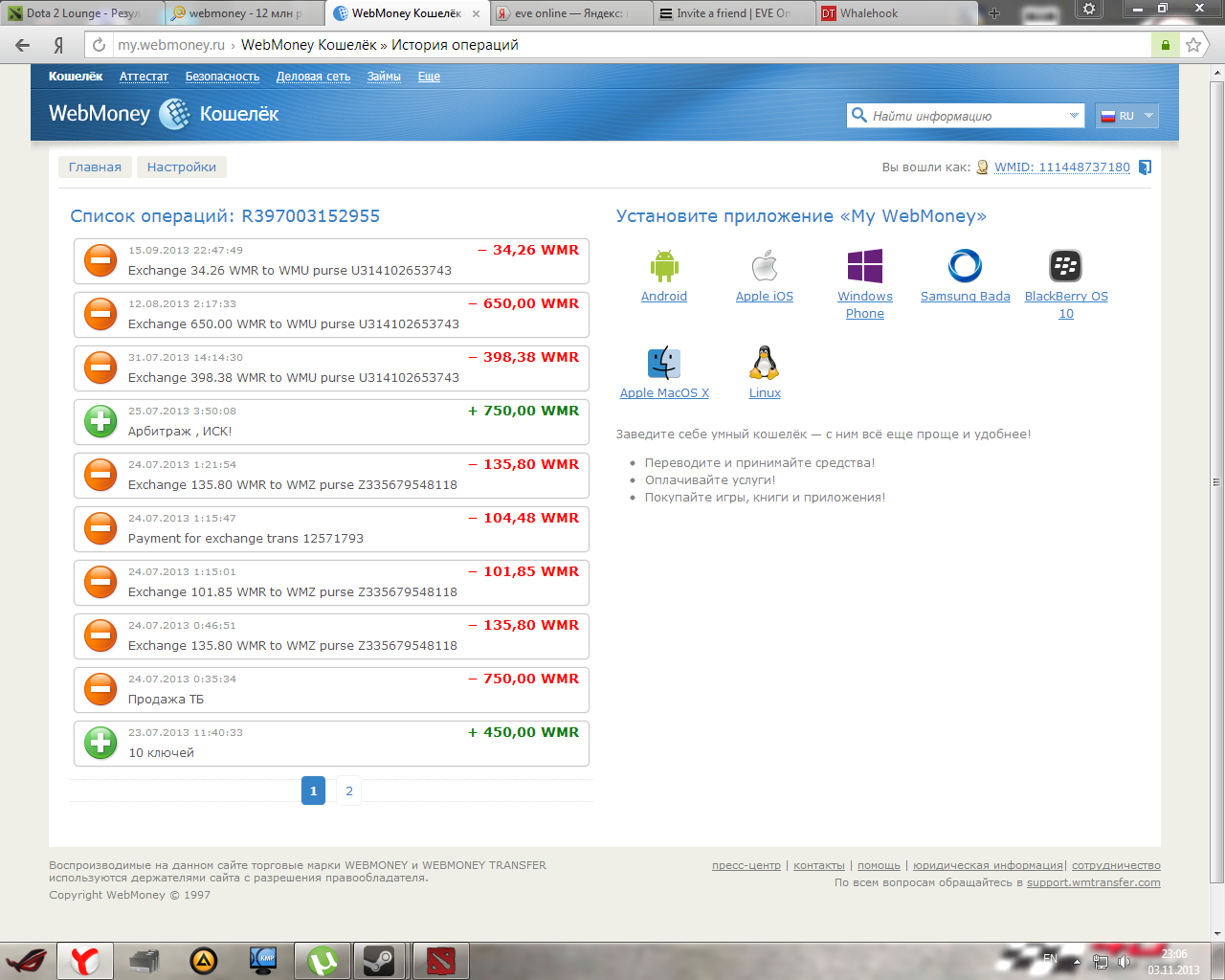Open the WMID: 111448737180 link
Viewport: 1225px width, 980px height.
point(1062,167)
